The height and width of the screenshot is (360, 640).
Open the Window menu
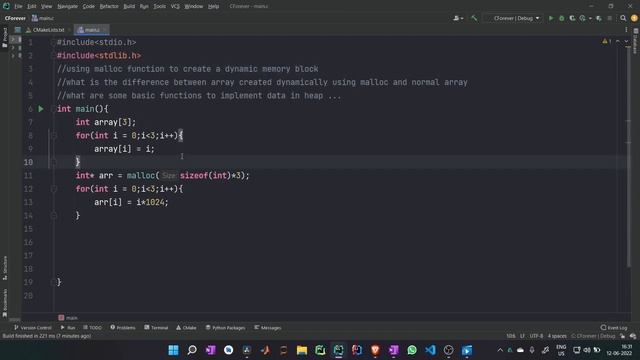coord(193,6)
